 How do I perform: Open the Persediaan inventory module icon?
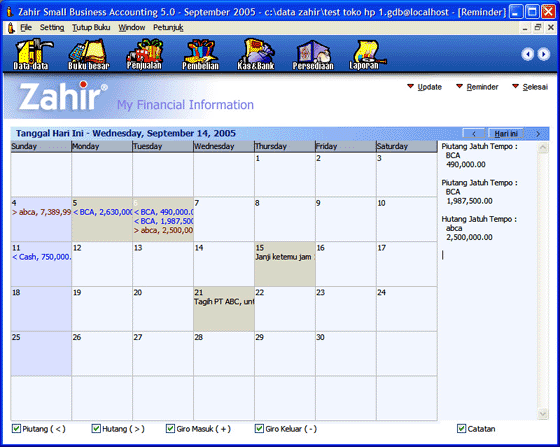pos(313,54)
